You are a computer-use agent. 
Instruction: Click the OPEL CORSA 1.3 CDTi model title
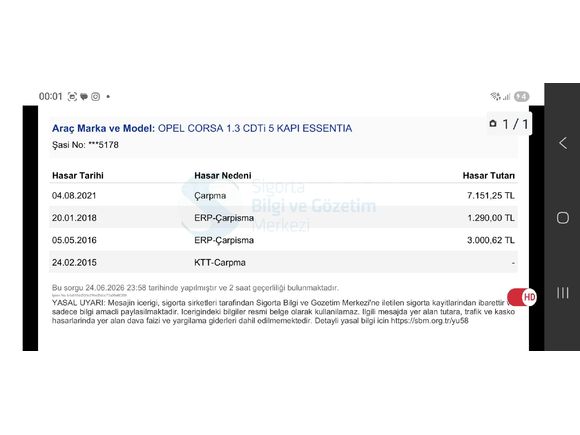point(255,128)
